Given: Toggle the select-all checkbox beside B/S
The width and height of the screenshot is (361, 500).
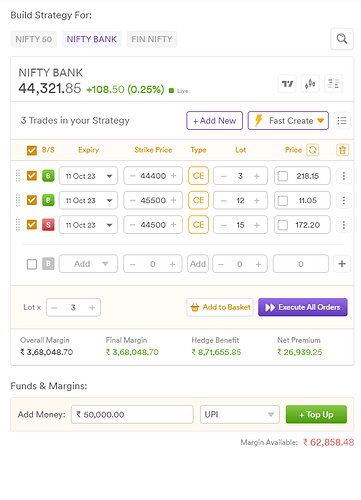Looking at the screenshot, I should (x=32, y=150).
